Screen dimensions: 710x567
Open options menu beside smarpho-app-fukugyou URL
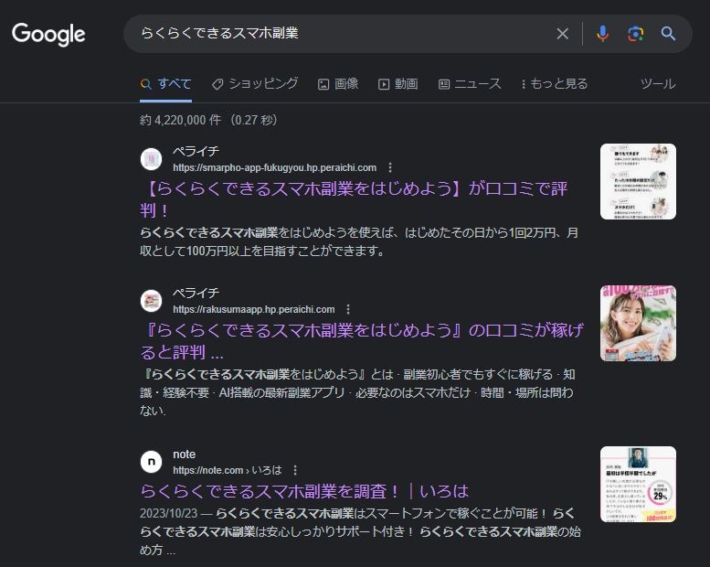(x=390, y=168)
